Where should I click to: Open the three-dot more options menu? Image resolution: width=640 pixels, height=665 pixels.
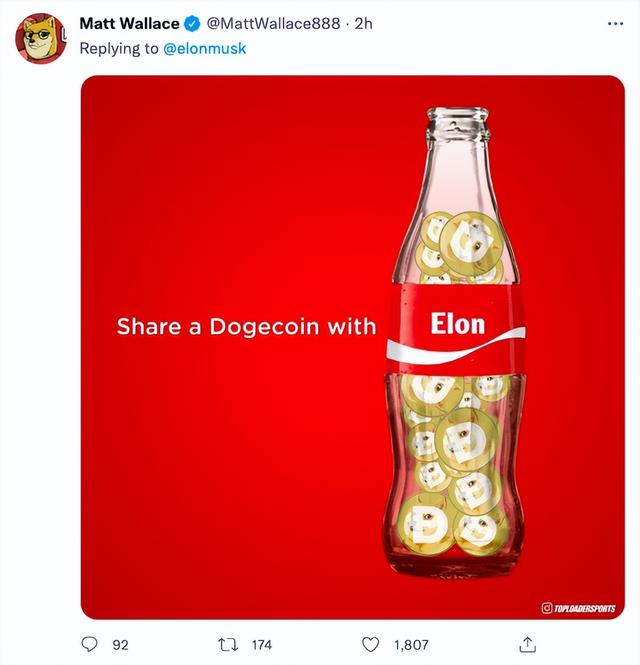point(614,24)
